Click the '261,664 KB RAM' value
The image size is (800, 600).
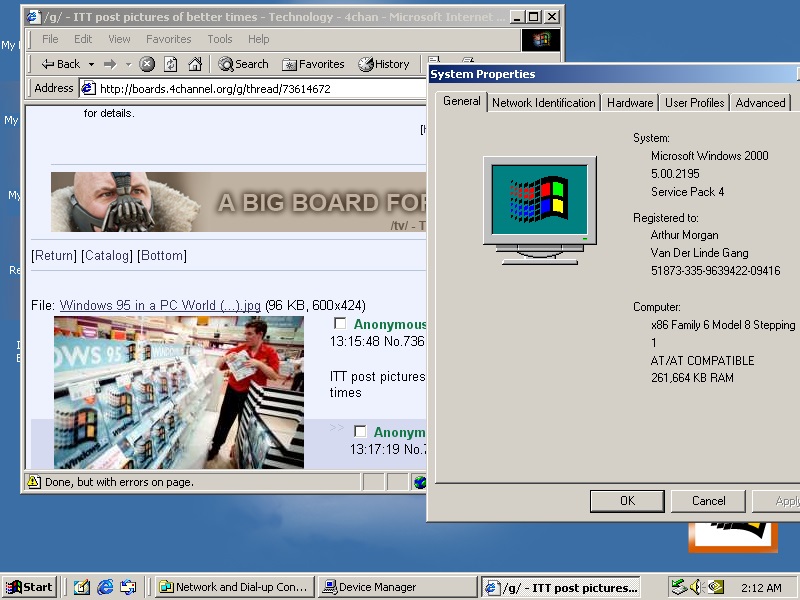coord(692,378)
